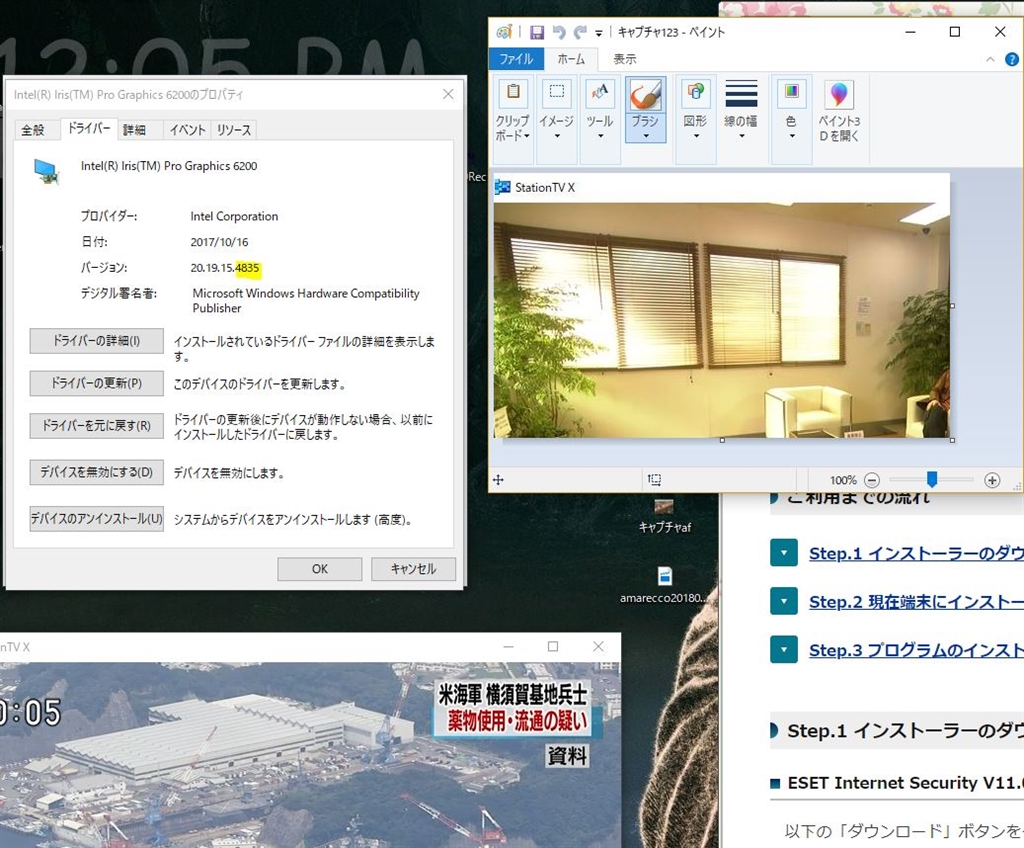Close the bottom StationTV X window
The width and height of the screenshot is (1024, 848).
(598, 647)
